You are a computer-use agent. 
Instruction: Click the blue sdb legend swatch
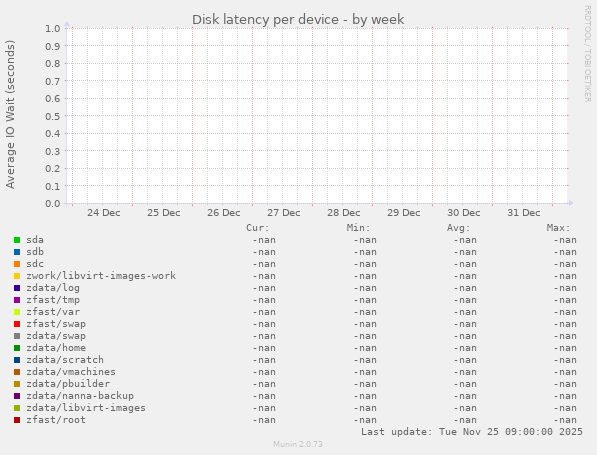17,252
